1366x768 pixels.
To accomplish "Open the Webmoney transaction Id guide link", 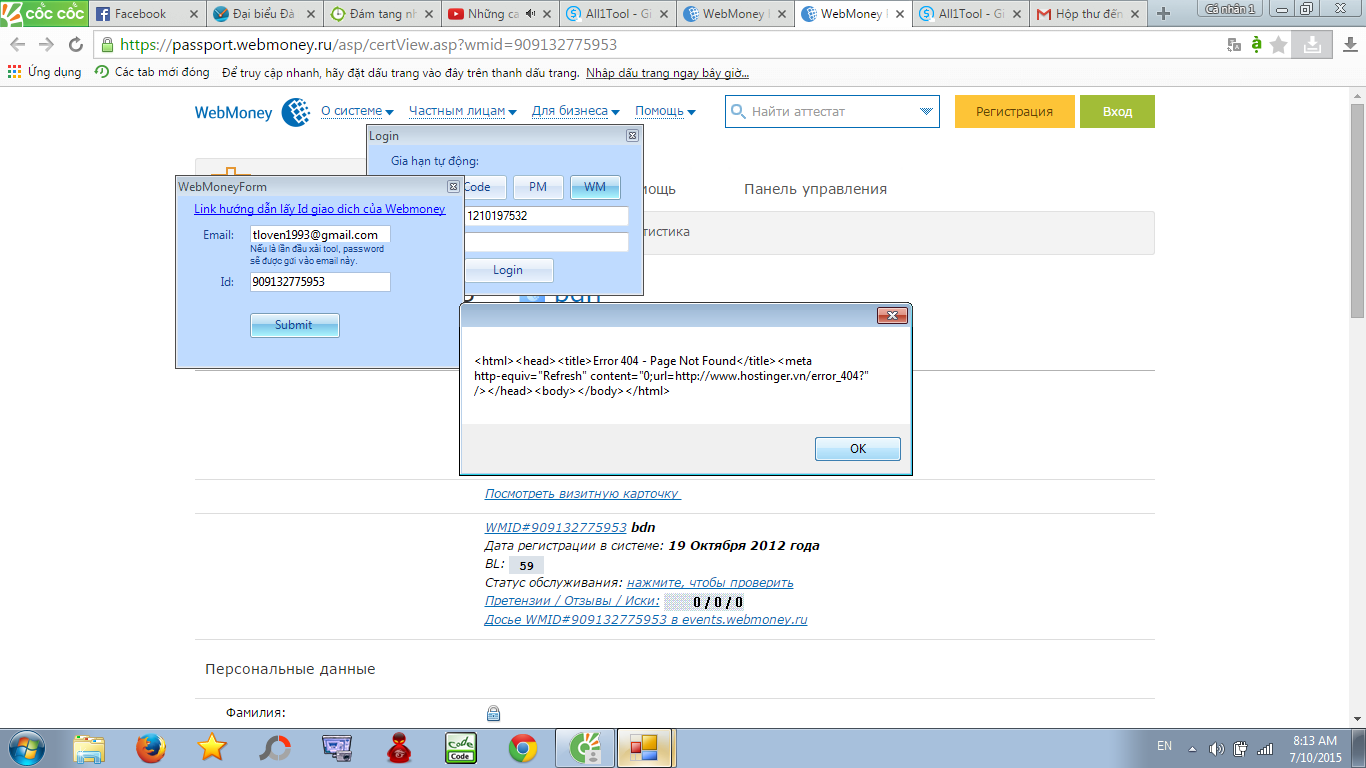I will tap(320, 209).
